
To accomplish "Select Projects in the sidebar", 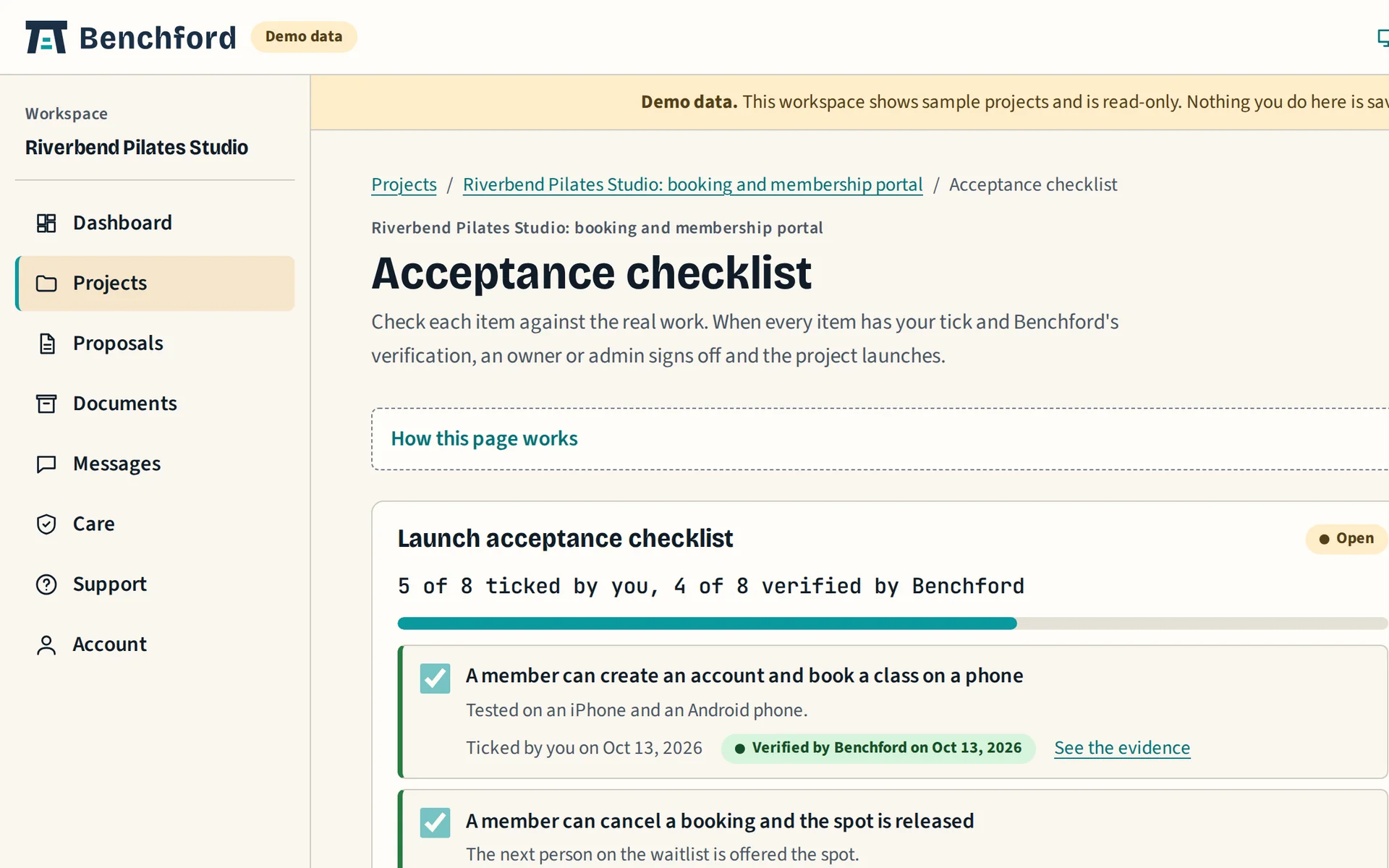I will [x=155, y=284].
